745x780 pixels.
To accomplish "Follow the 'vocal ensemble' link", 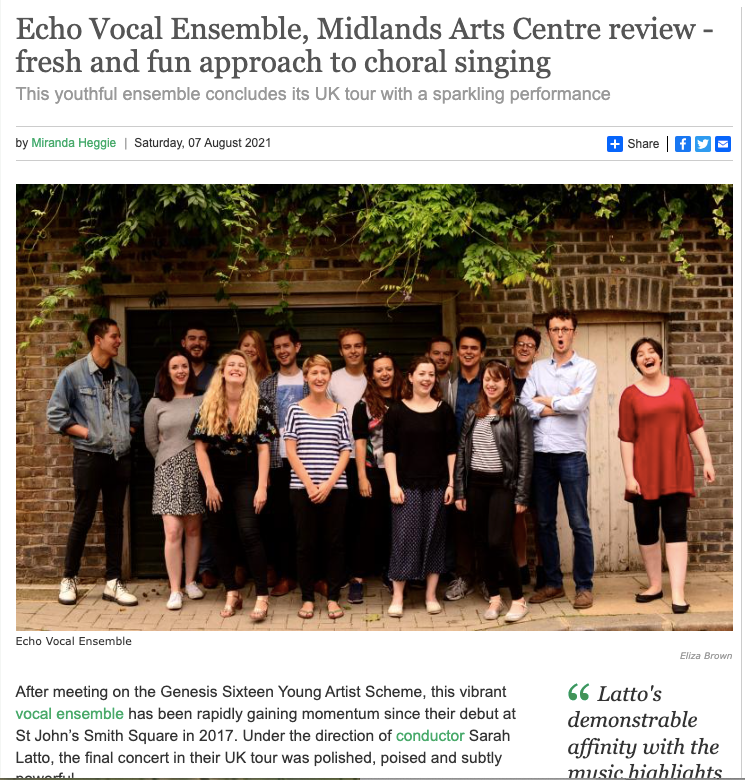I will pos(69,713).
